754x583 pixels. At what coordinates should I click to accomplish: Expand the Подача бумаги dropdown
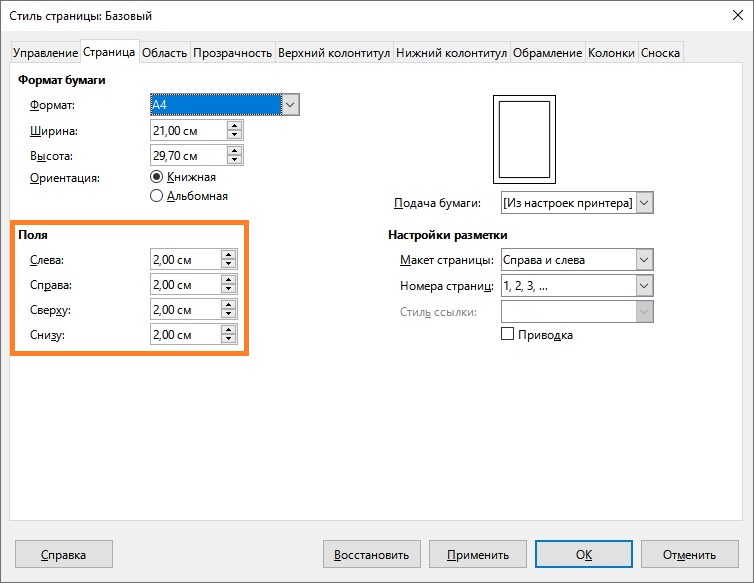coord(644,203)
